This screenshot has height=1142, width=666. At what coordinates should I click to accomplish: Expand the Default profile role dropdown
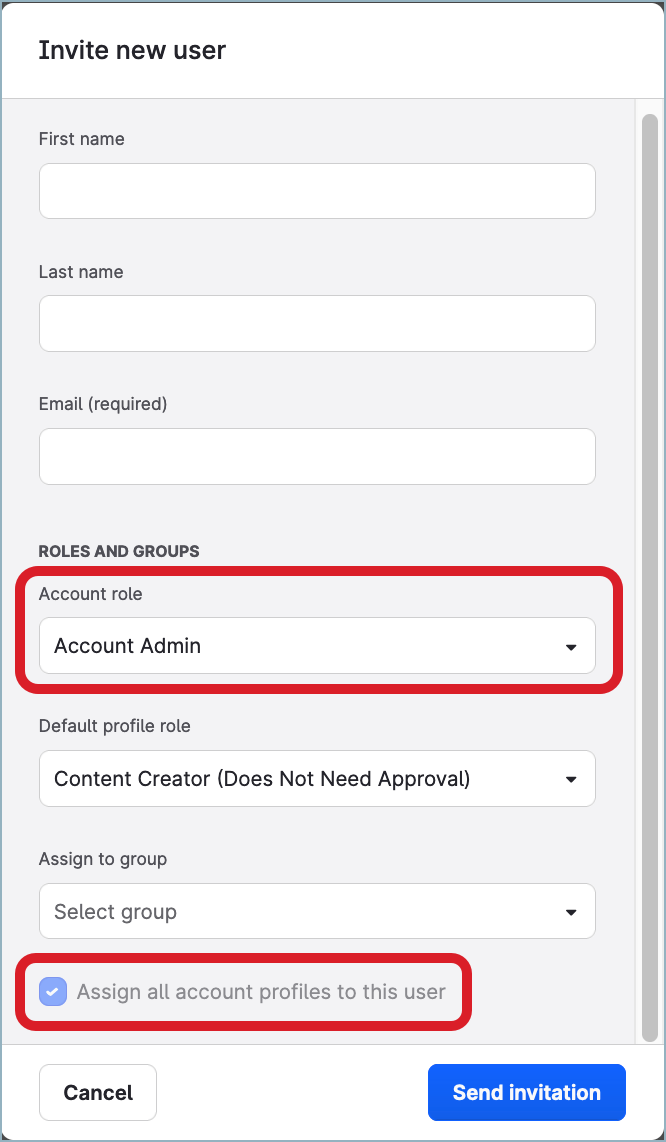pyautogui.click(x=317, y=778)
